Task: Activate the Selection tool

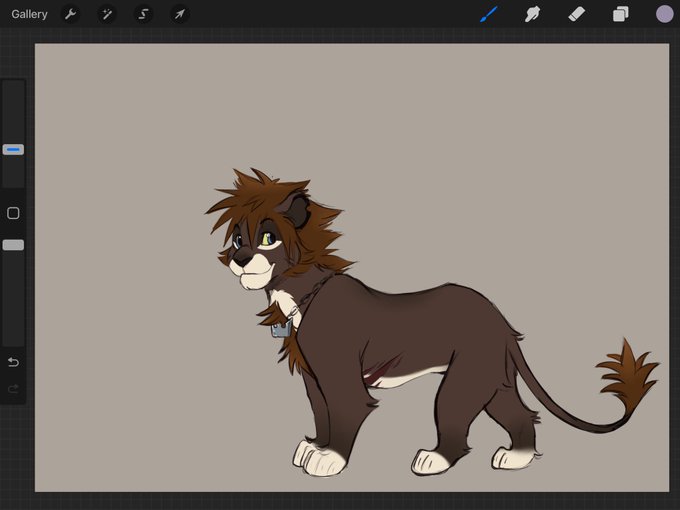Action: click(143, 14)
